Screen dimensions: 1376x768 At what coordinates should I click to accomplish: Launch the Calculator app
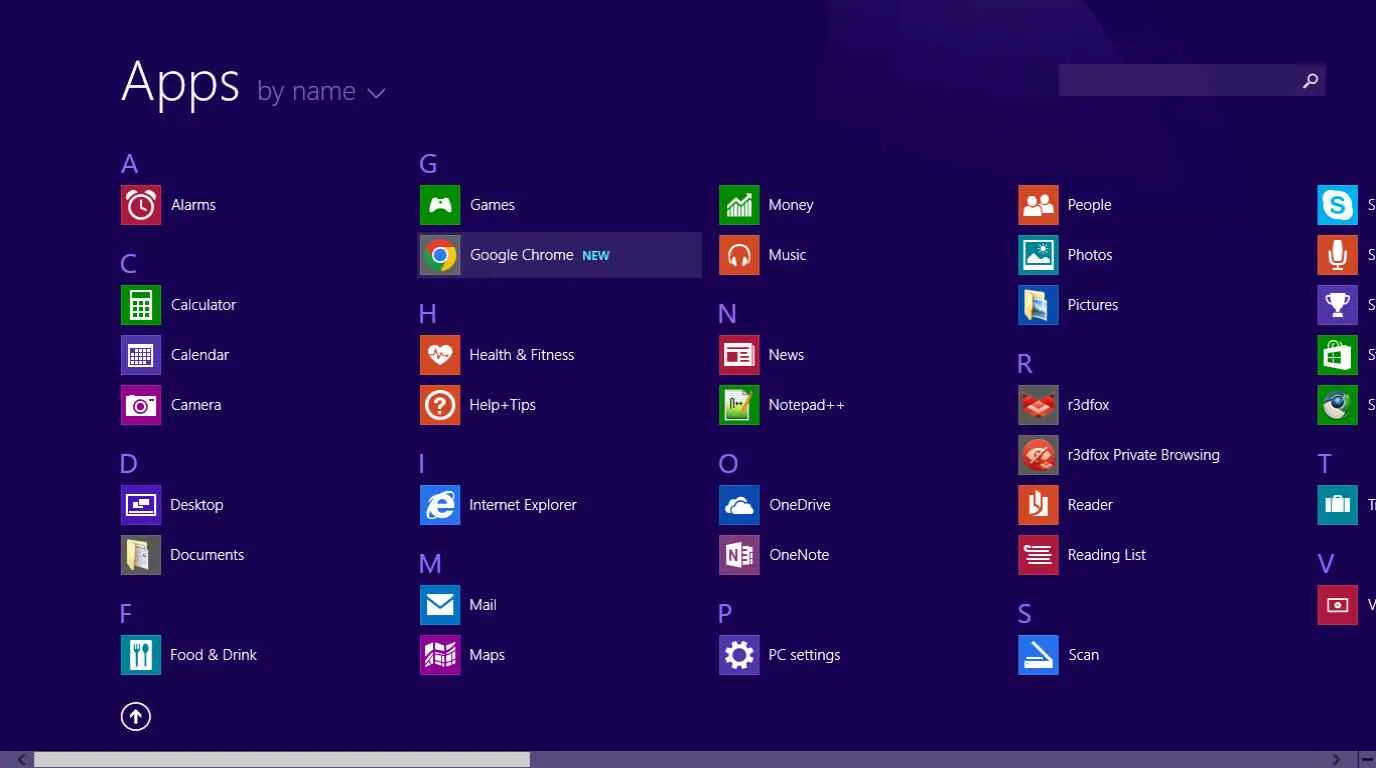pyautogui.click(x=179, y=305)
